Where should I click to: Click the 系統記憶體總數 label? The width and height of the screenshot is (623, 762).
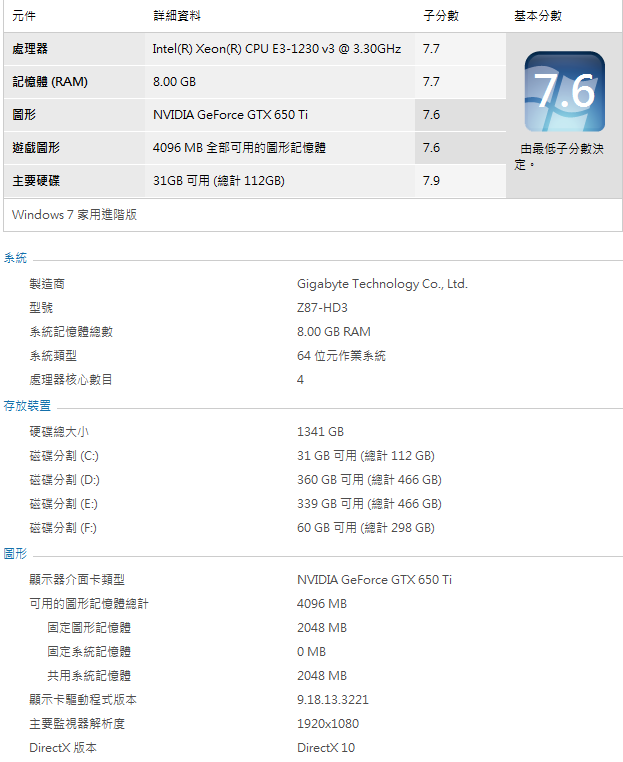pyautogui.click(x=71, y=331)
